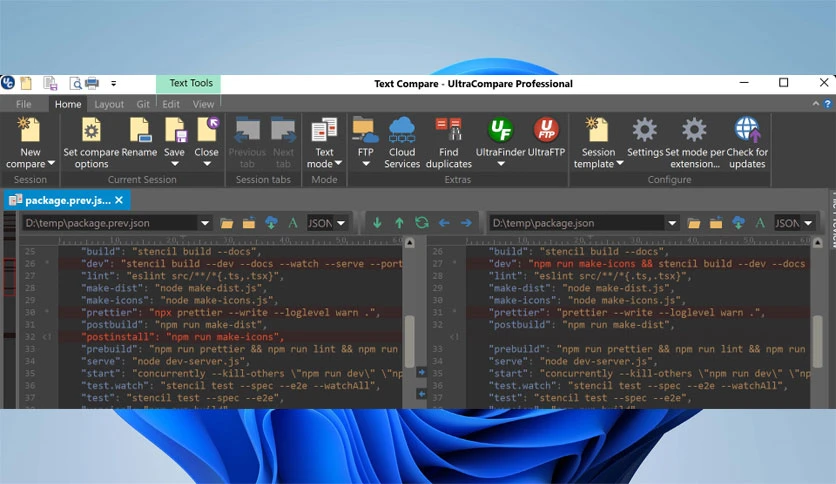Screen dimensions: 836x484
Task: Click the "postinstall" line in left pane
Action: pyautogui.click(x=182, y=337)
